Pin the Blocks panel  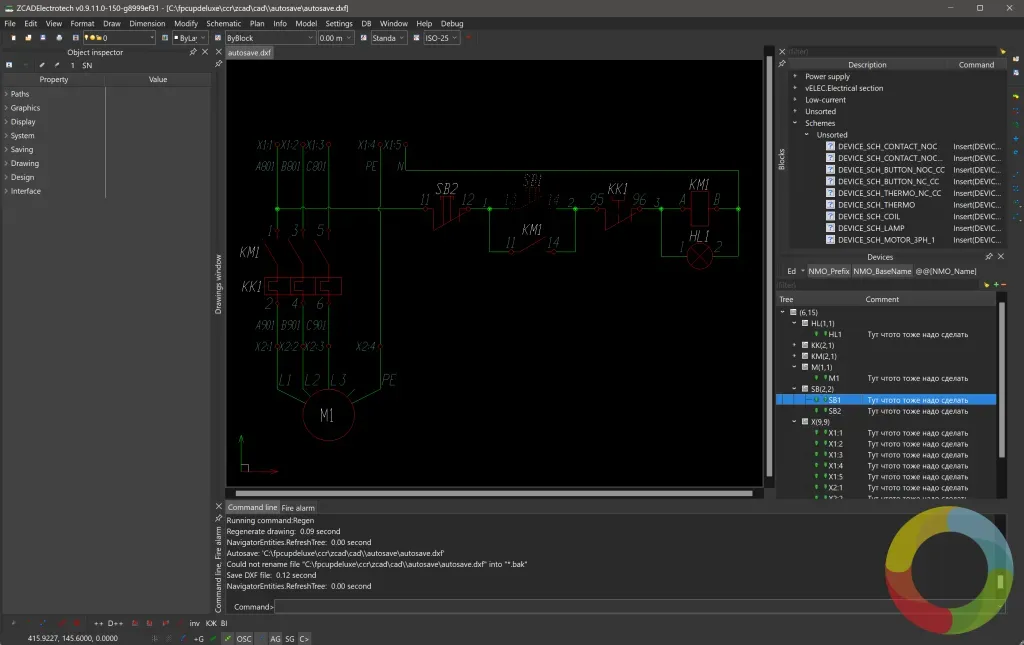(x=782, y=64)
